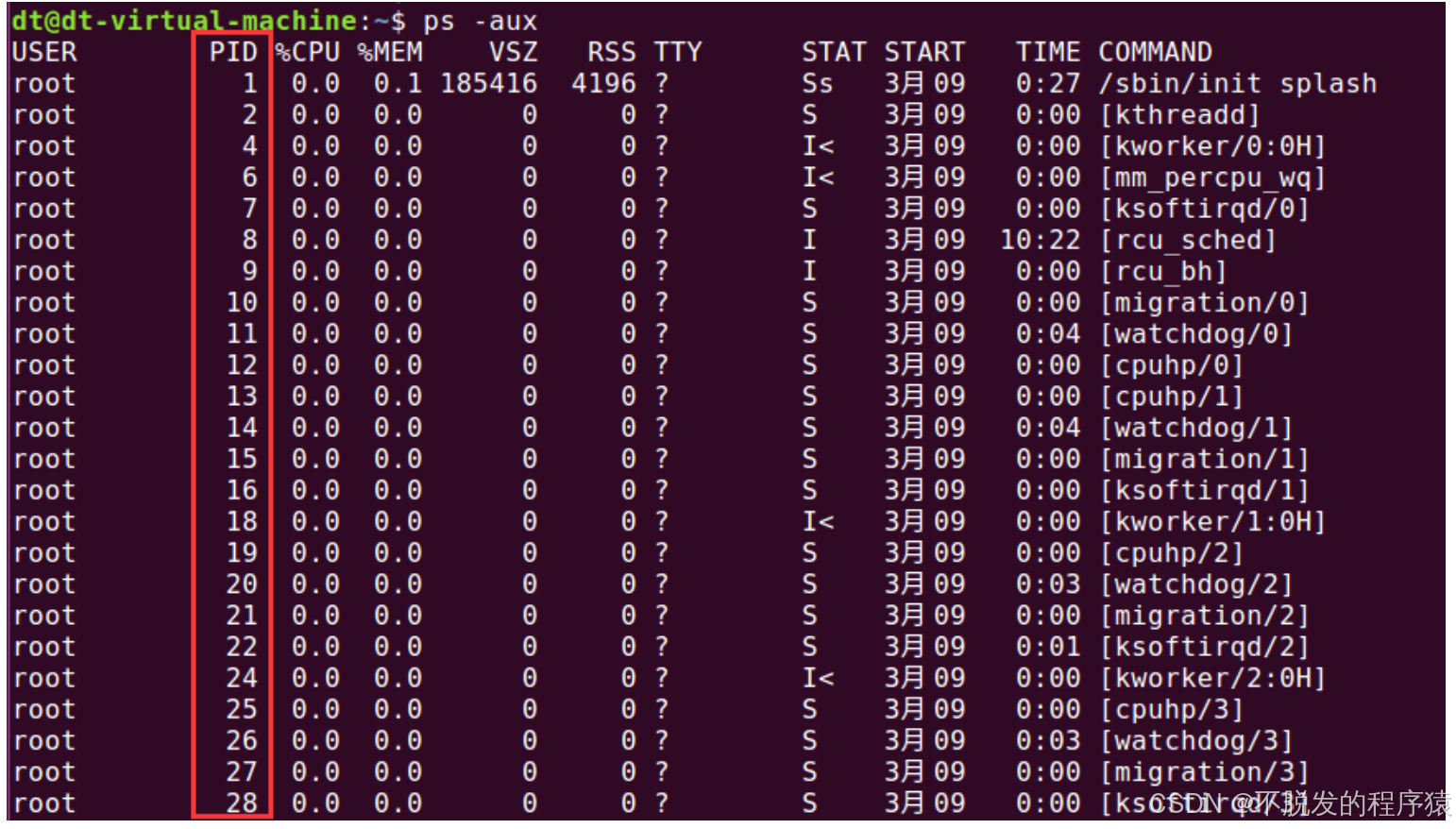The image size is (1456, 829).
Task: Click the RSS value "4196"
Action: pyautogui.click(x=604, y=83)
